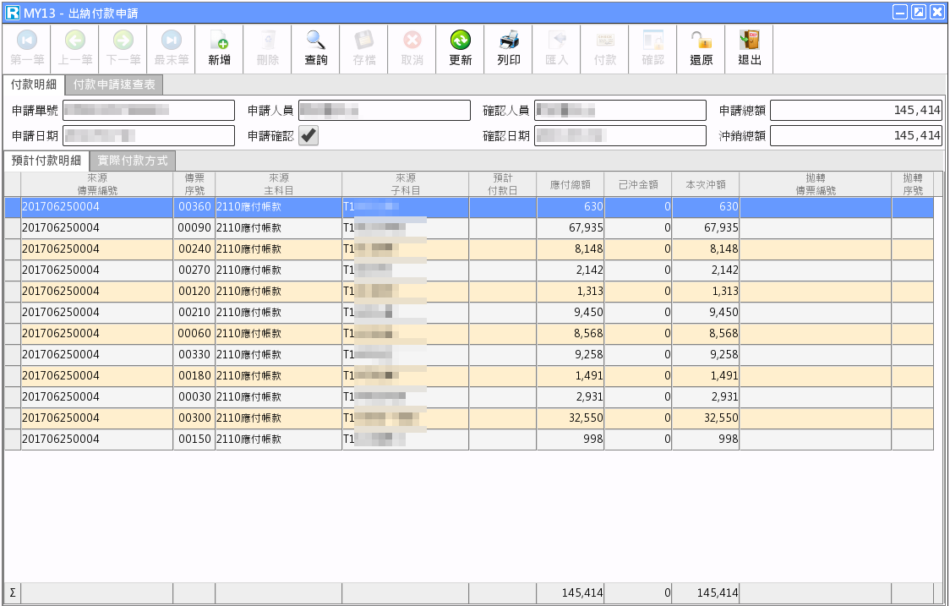Toggle the 申請確認 checkbox
Screen dimensions: 950x606
(308, 135)
